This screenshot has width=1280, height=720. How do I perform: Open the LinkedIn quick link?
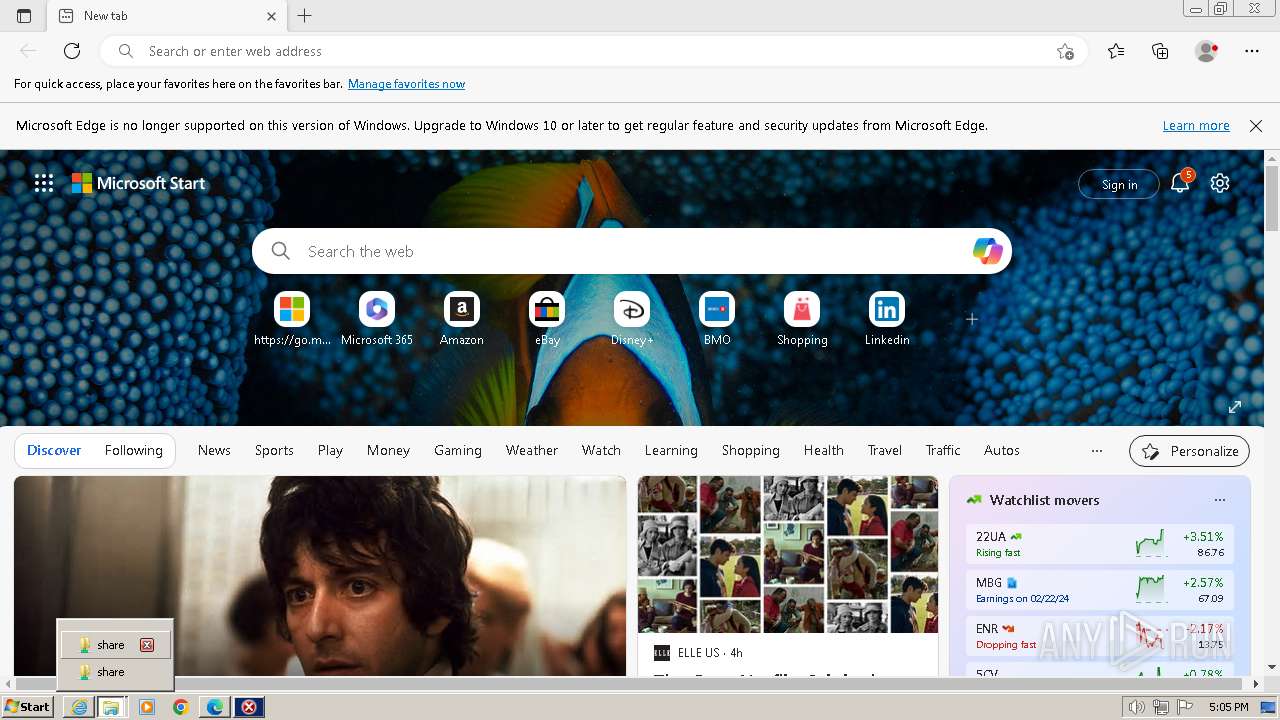[887, 320]
